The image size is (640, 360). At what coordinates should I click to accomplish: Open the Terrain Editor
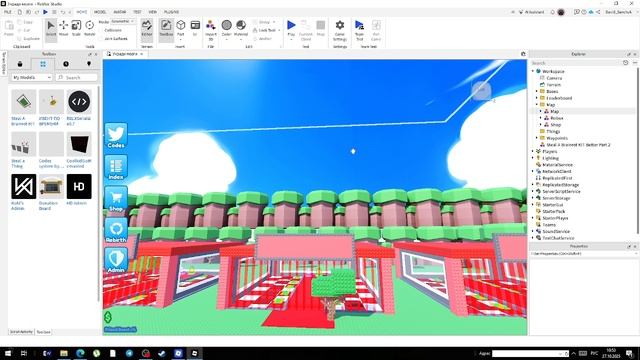click(147, 29)
